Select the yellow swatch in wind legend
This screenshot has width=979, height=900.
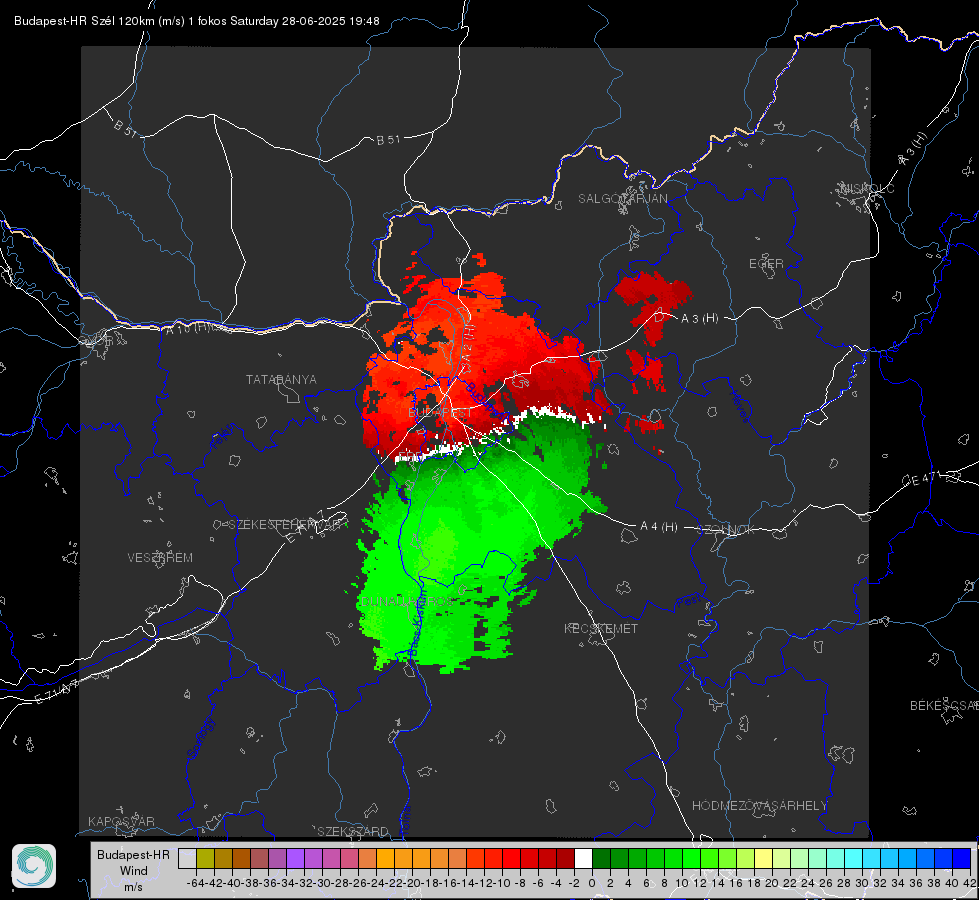point(763,858)
